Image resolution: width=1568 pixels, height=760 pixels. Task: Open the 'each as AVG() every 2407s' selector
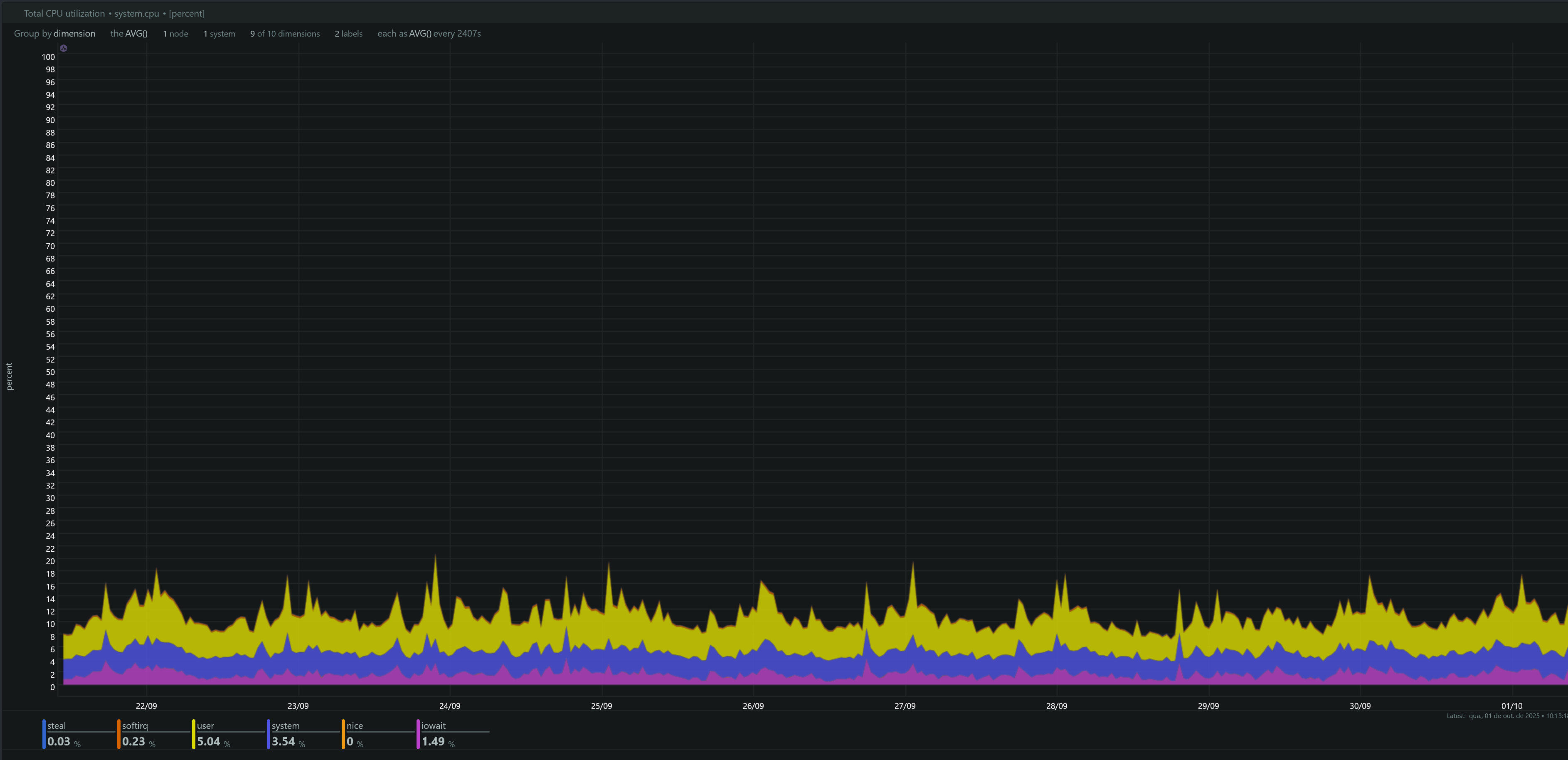429,34
